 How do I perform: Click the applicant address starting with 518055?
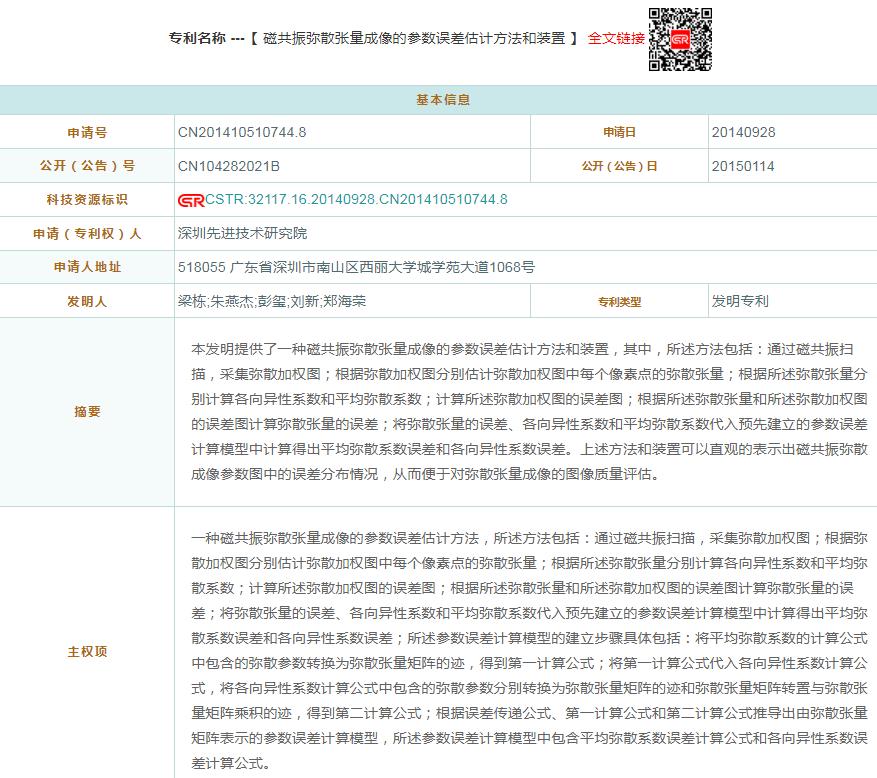pyautogui.click(x=356, y=267)
